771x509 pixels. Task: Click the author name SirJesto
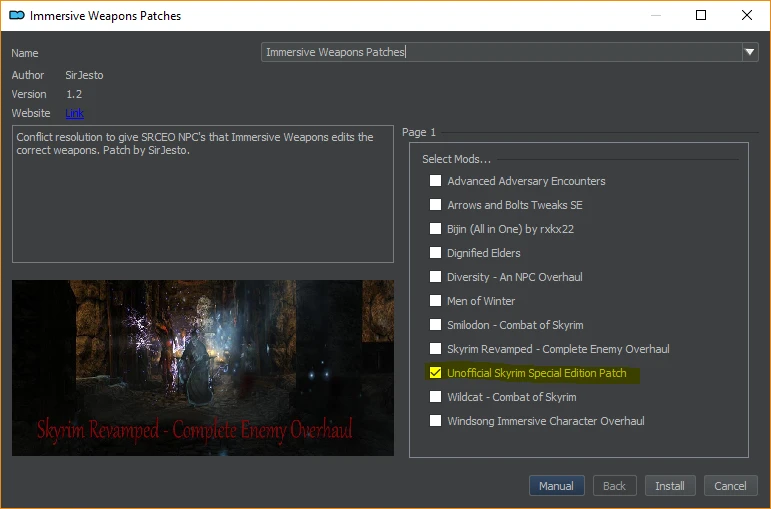pyautogui.click(x=84, y=75)
